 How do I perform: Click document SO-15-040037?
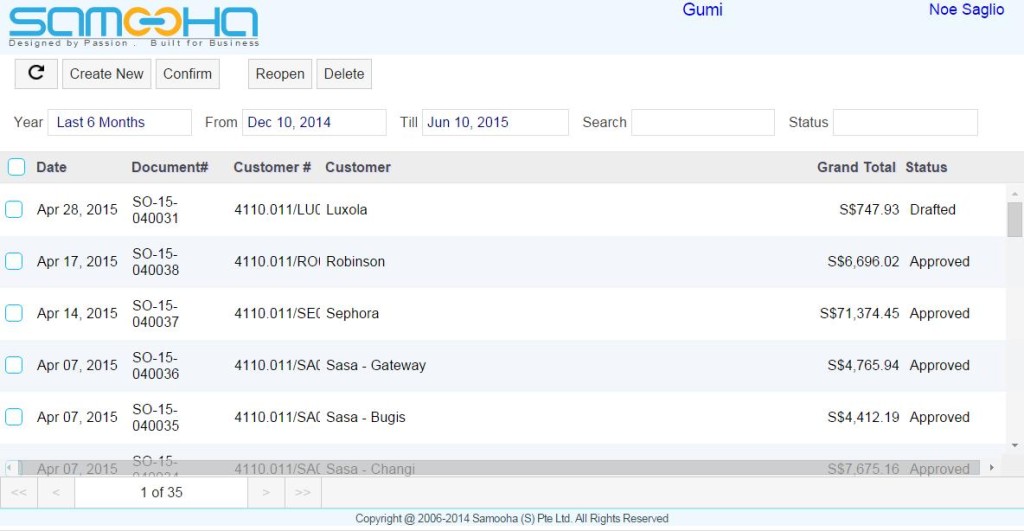click(155, 314)
